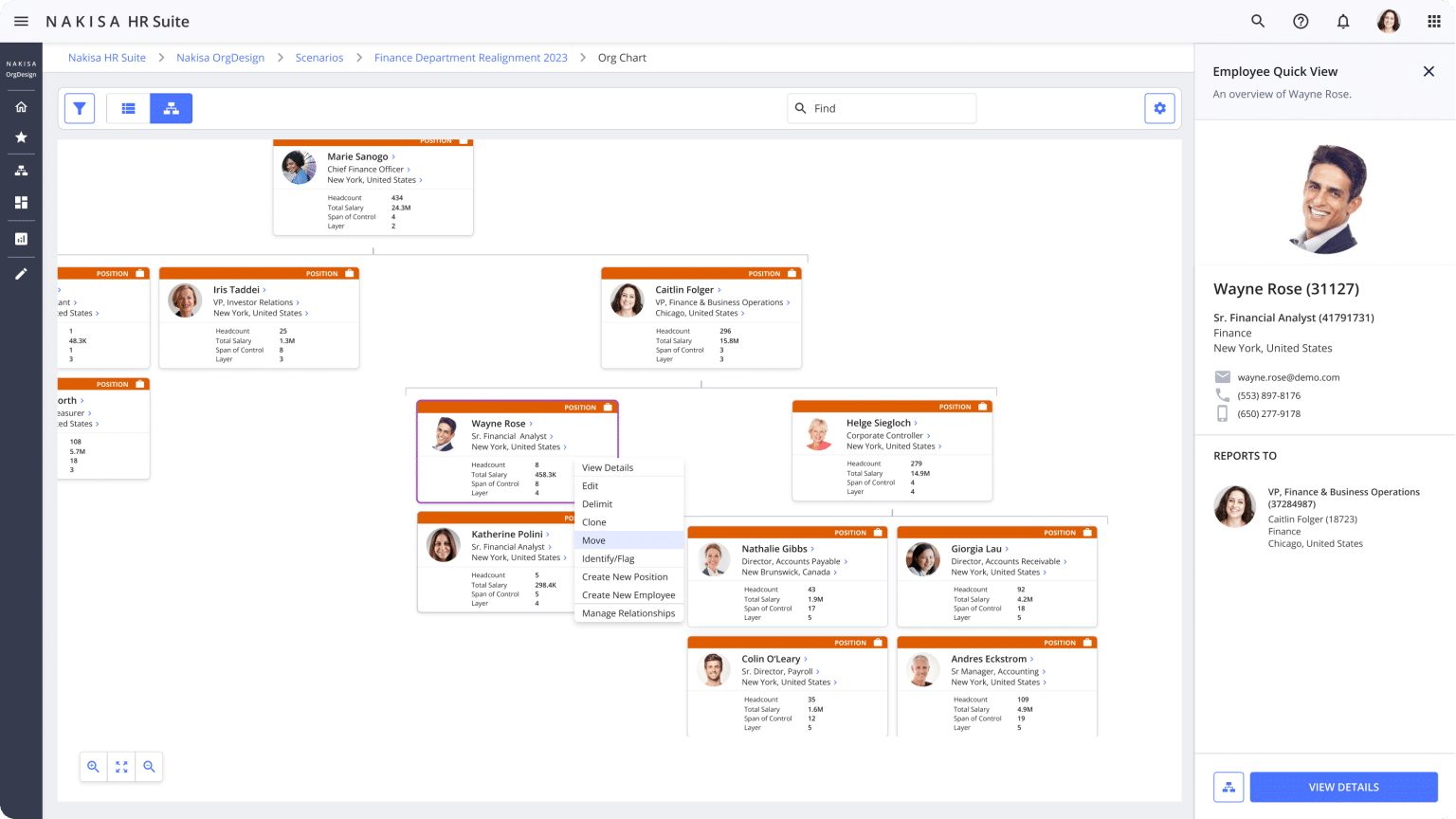Viewport: 1456px width, 819px height.
Task: Open the apps grid in the top bar
Action: (1434, 20)
